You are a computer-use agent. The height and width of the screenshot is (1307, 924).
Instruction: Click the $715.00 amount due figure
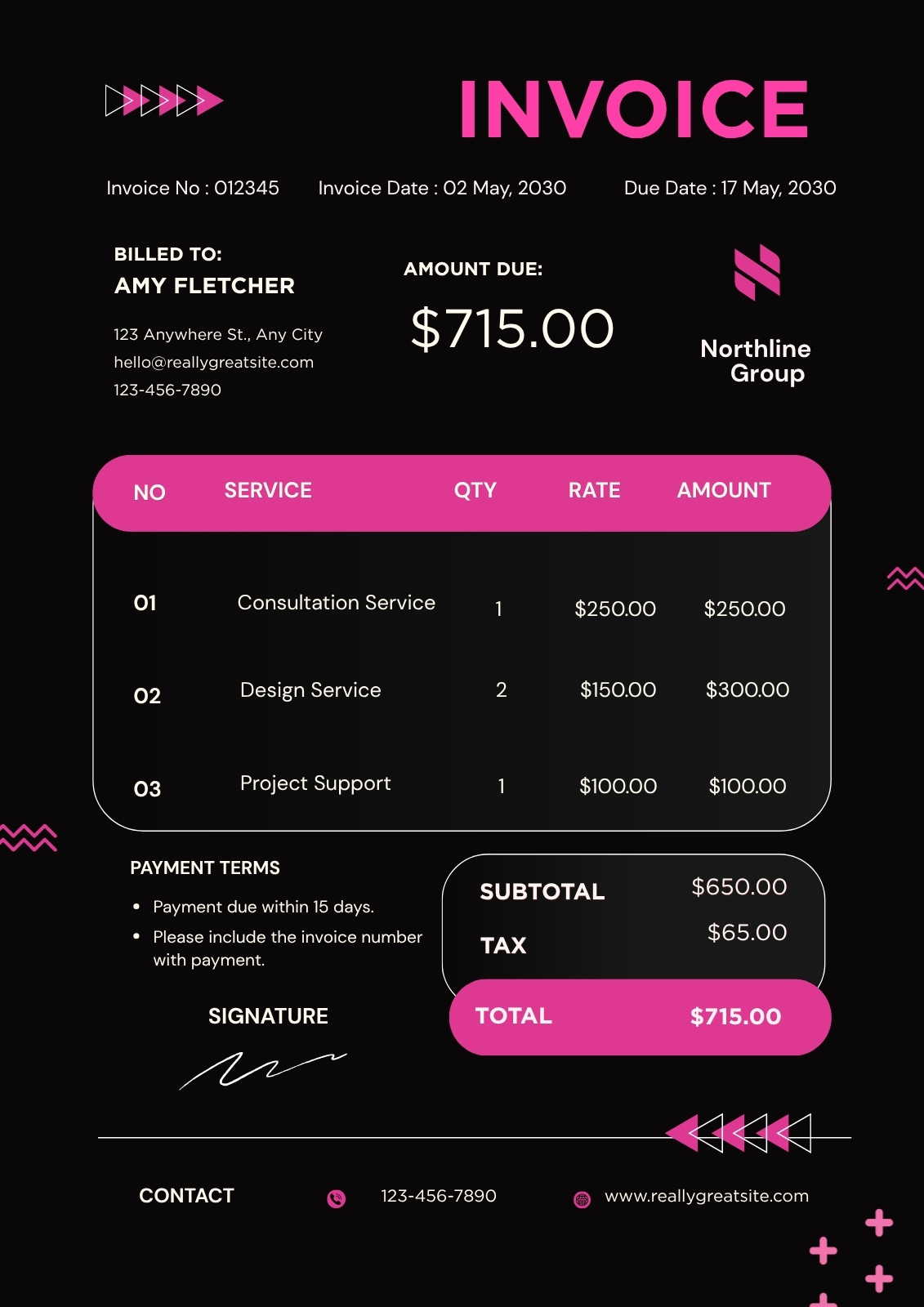(512, 328)
